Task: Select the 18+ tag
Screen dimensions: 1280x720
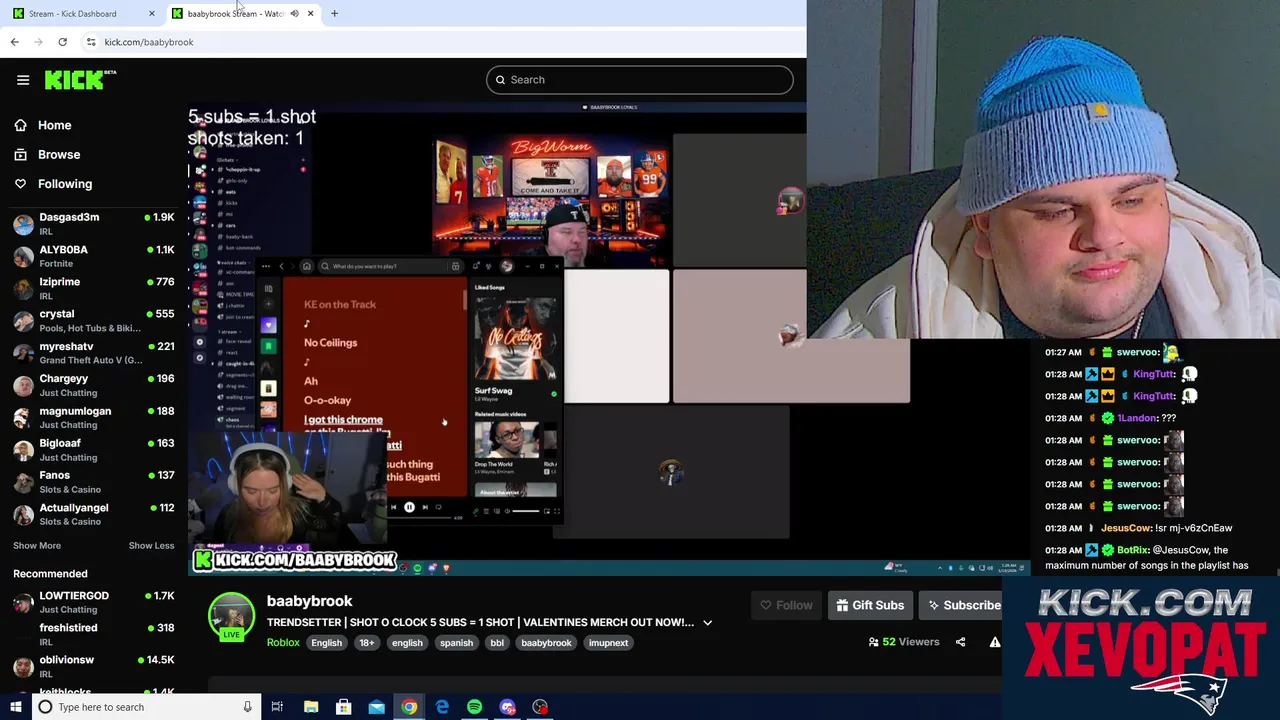Action: click(367, 643)
